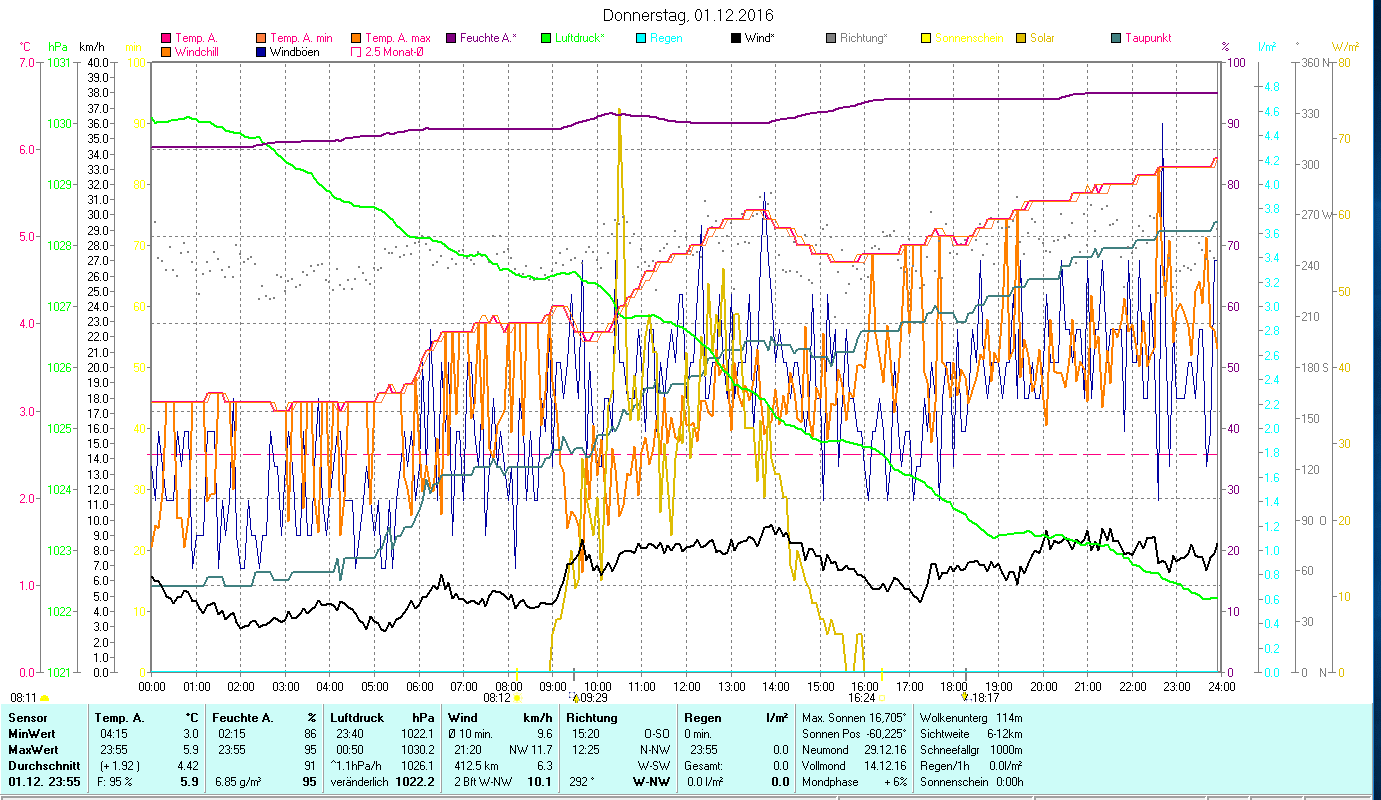
Task: Click the sunset marker at 16:24
Action: 882,697
